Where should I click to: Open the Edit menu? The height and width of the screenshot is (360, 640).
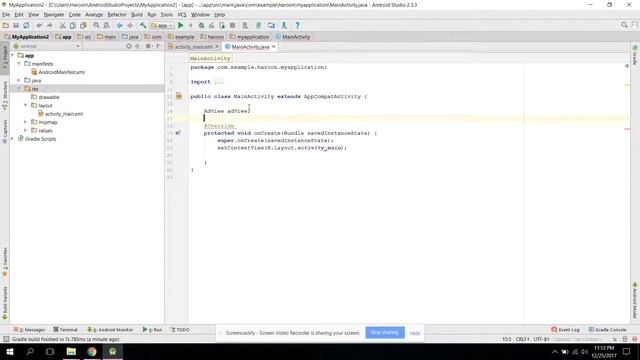click(x=19, y=15)
